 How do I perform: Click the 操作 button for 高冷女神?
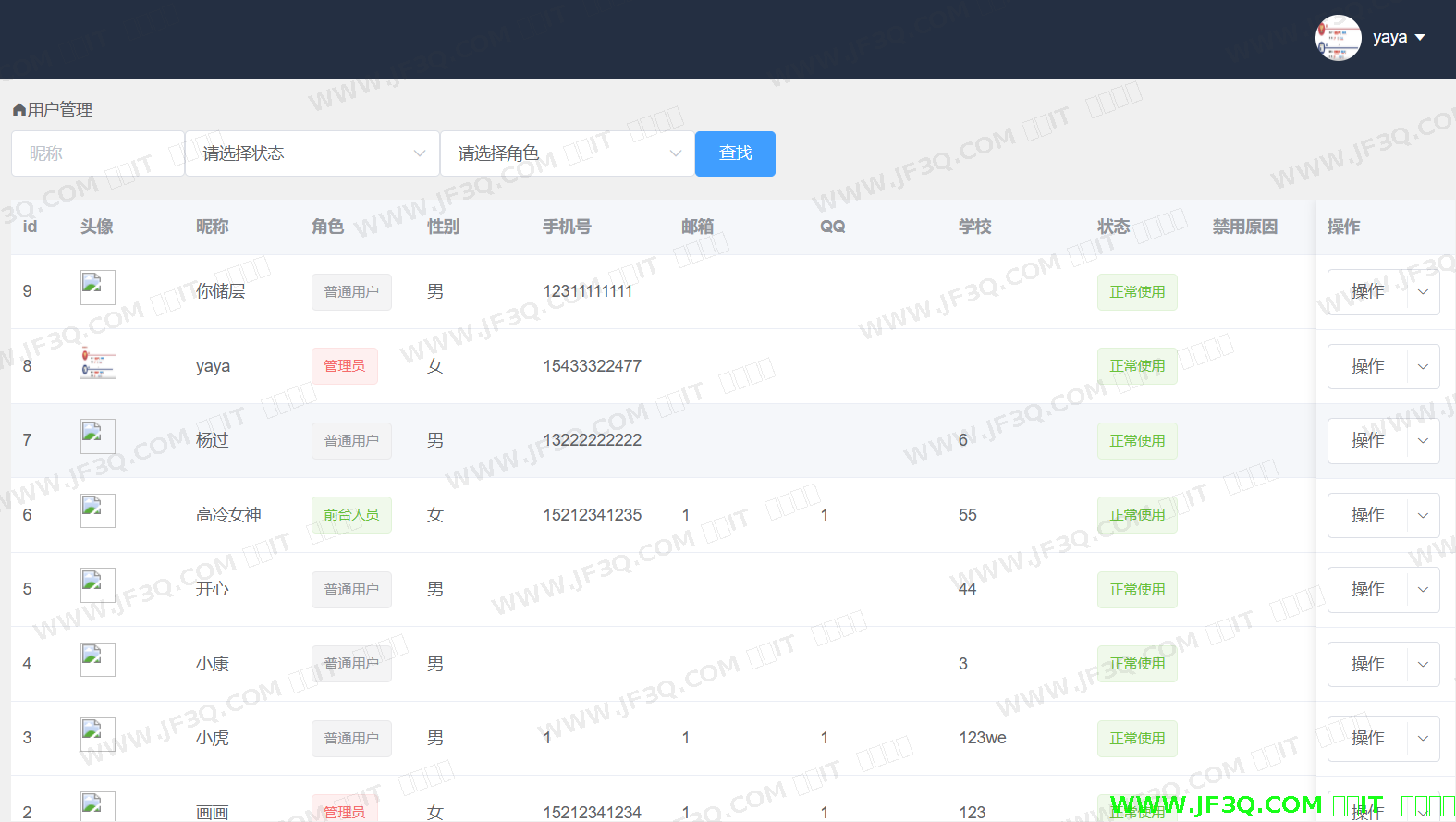(x=1367, y=515)
